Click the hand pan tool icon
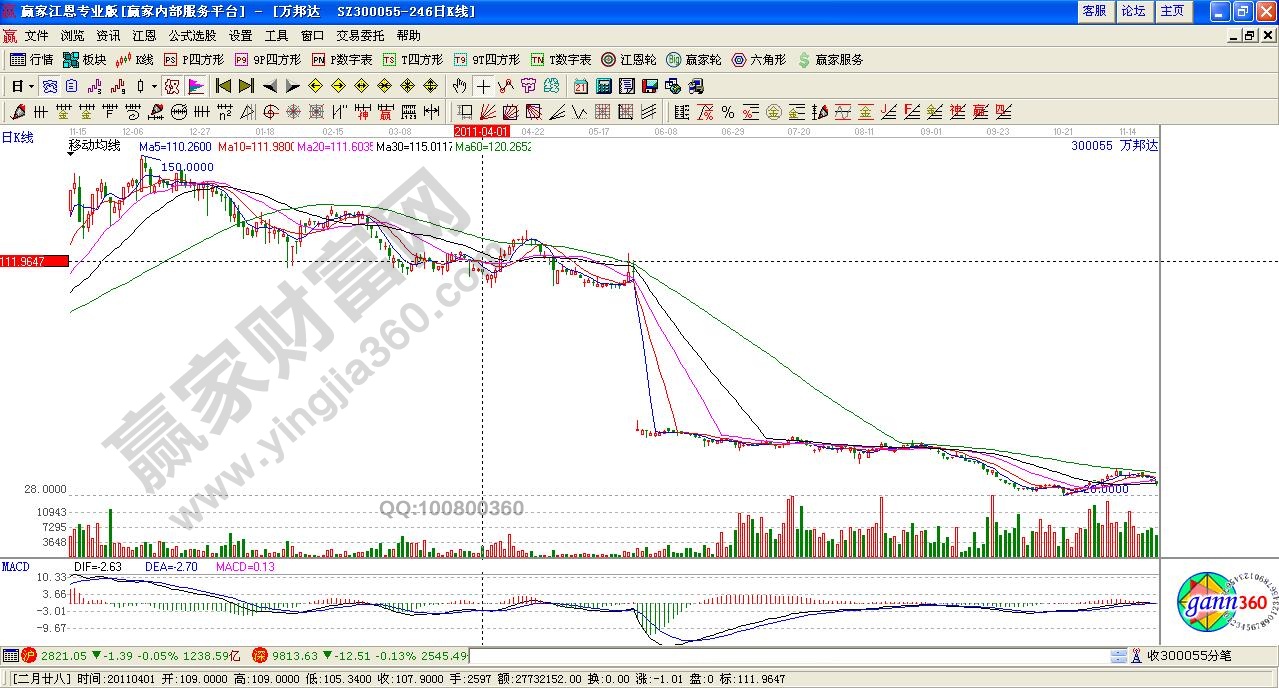Screen dimensions: 1279x688 tap(460, 86)
